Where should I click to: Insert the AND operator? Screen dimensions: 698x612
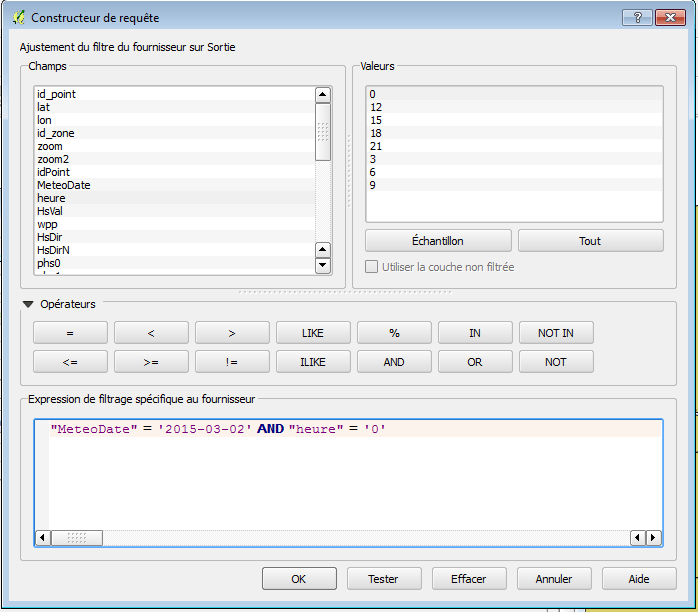point(394,362)
